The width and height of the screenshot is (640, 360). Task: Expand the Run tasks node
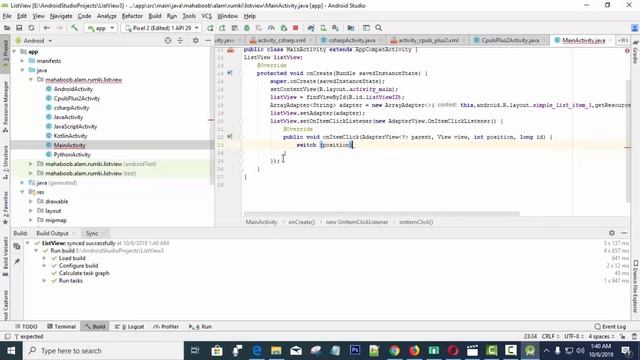(44, 281)
